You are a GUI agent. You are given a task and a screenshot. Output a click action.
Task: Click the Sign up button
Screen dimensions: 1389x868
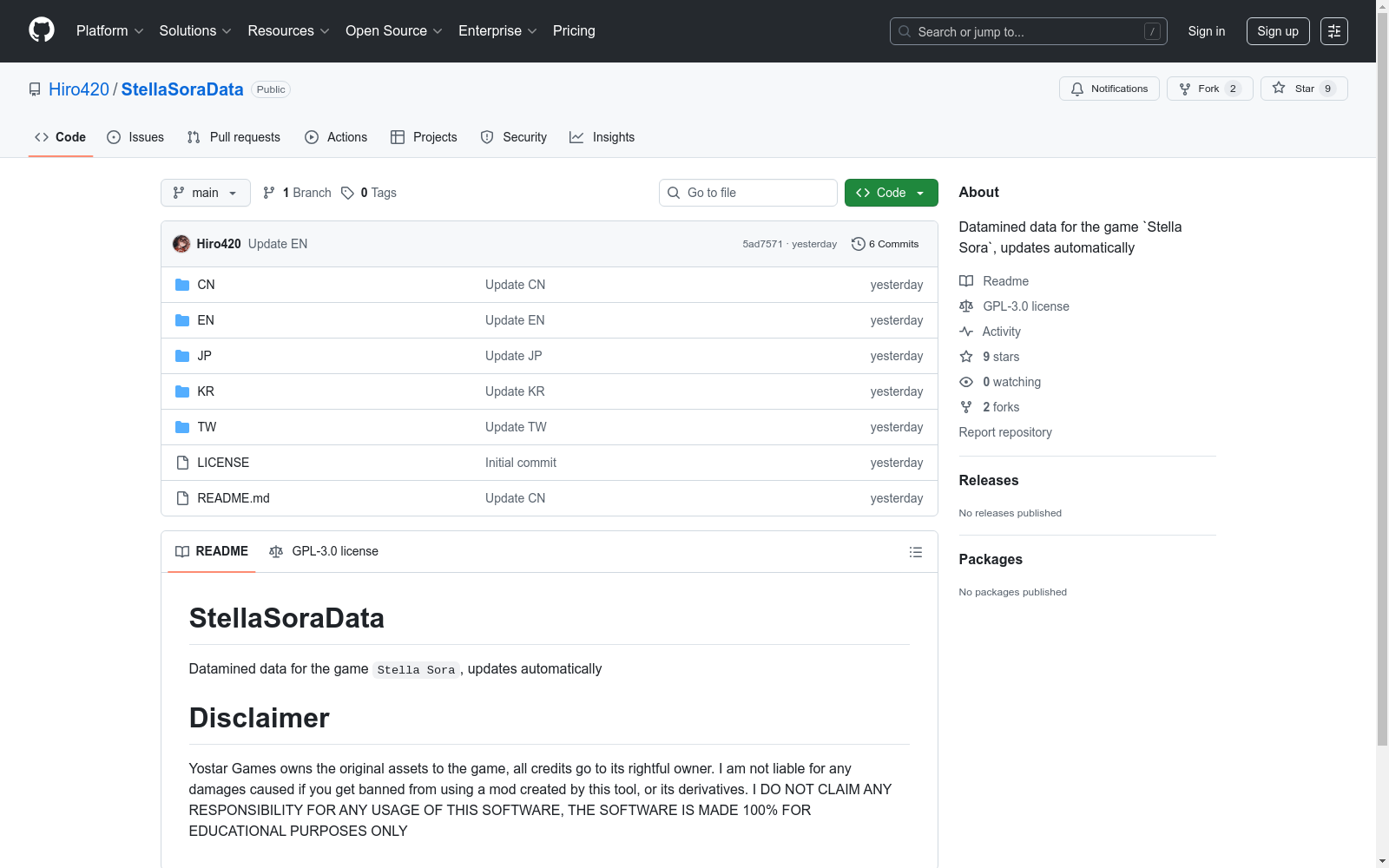[x=1278, y=31]
